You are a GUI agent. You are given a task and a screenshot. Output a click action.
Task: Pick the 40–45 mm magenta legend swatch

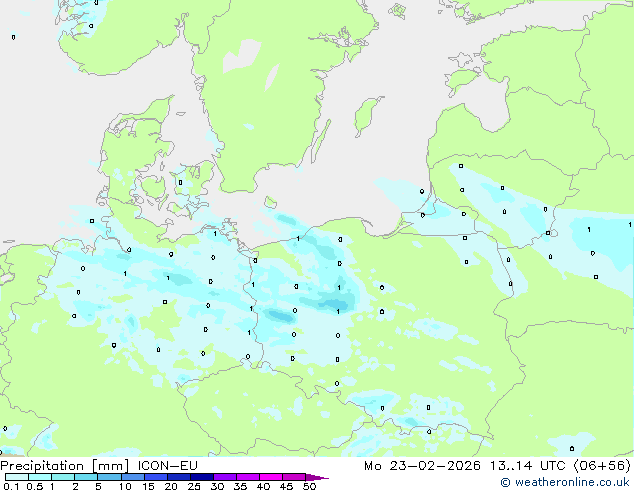tap(271, 477)
